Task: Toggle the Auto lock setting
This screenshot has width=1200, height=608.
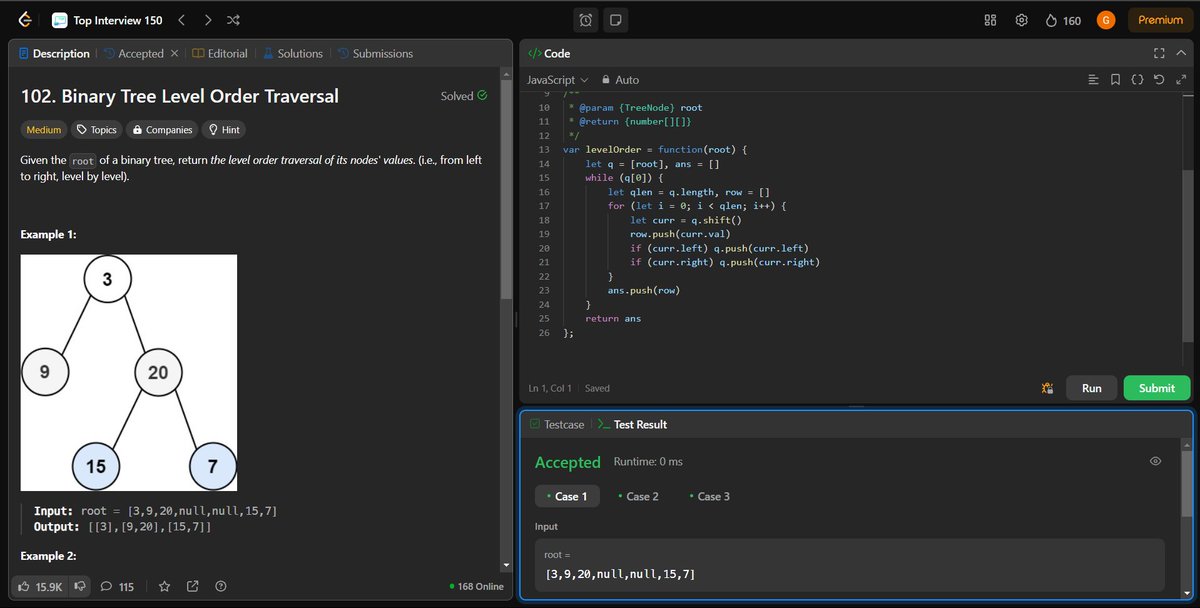Action: (620, 80)
